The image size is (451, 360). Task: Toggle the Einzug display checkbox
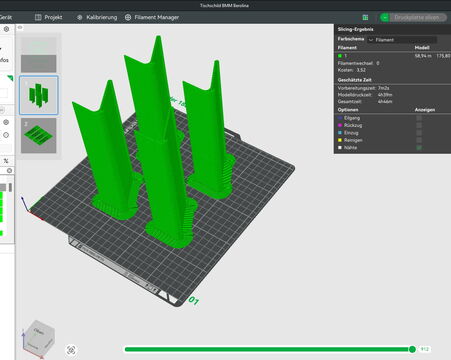pos(419,133)
